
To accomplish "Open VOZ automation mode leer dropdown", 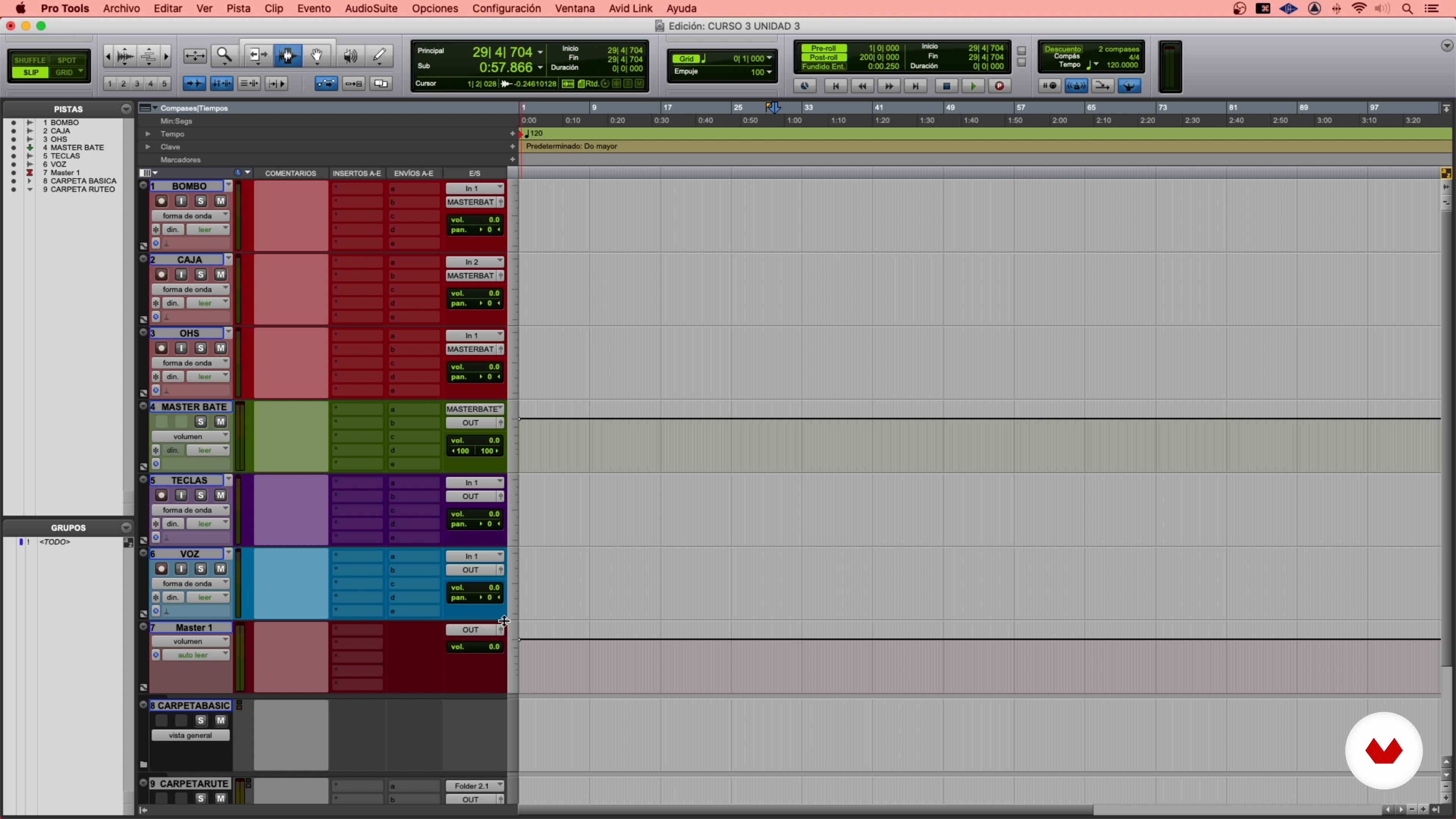I will click(207, 597).
